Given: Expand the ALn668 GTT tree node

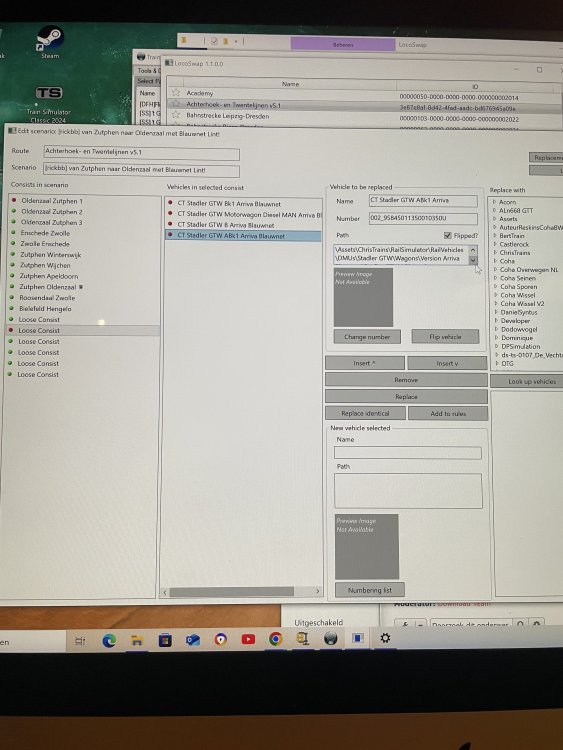Looking at the screenshot, I should [494, 210].
